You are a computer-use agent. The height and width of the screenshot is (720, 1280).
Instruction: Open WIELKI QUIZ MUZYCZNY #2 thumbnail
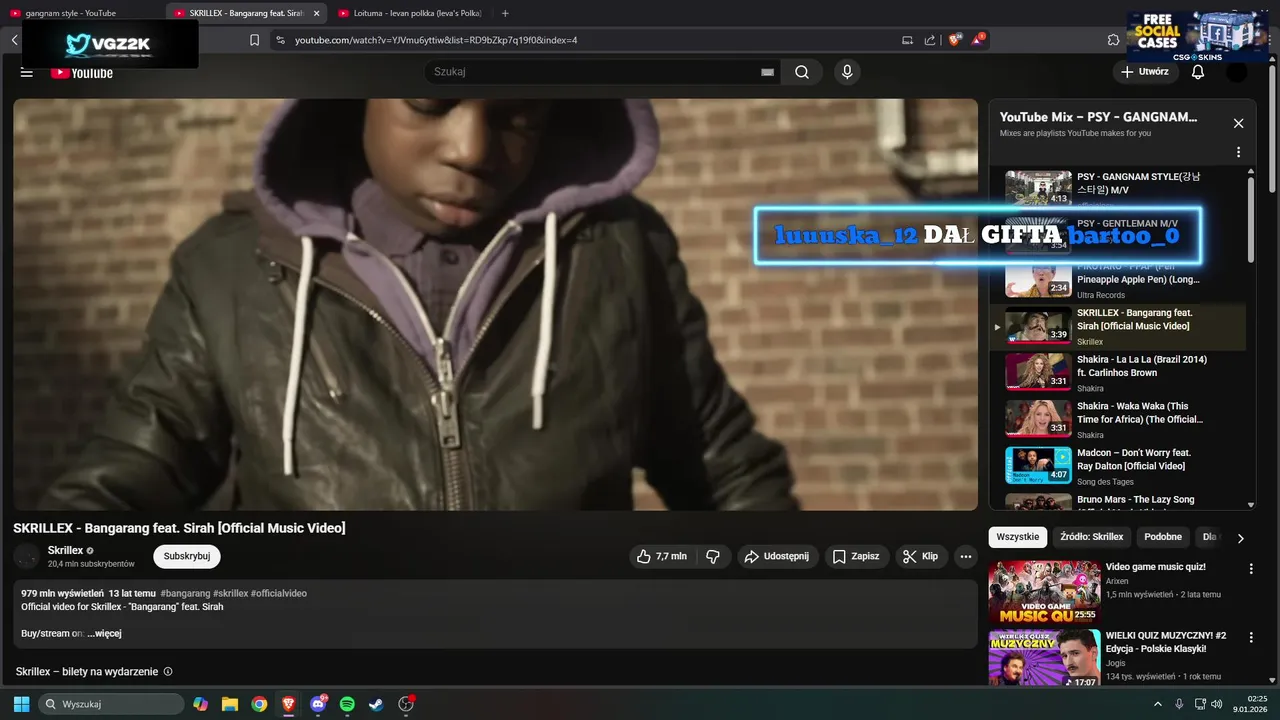click(1044, 658)
